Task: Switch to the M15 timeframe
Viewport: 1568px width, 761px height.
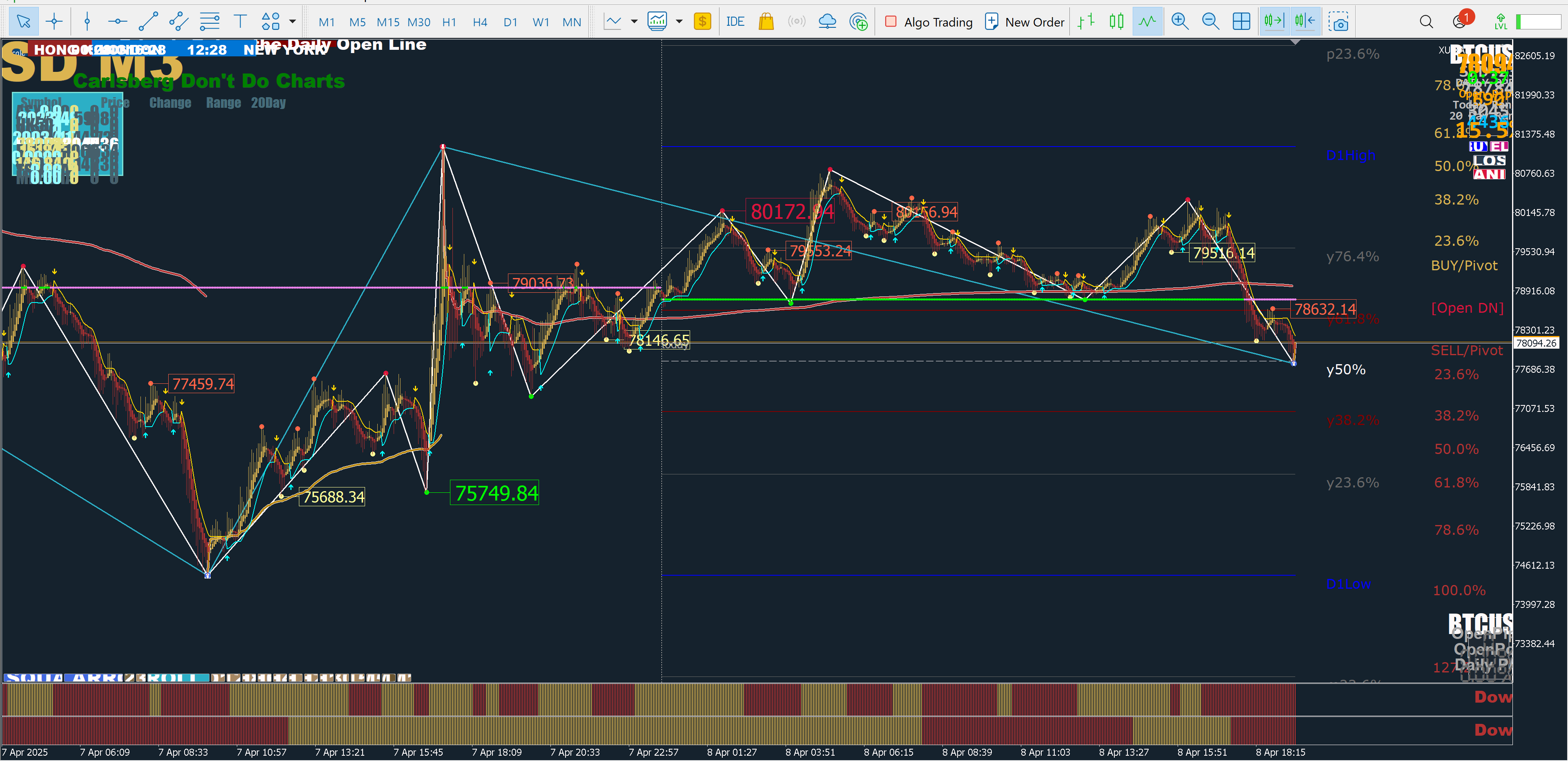Action: (x=388, y=22)
